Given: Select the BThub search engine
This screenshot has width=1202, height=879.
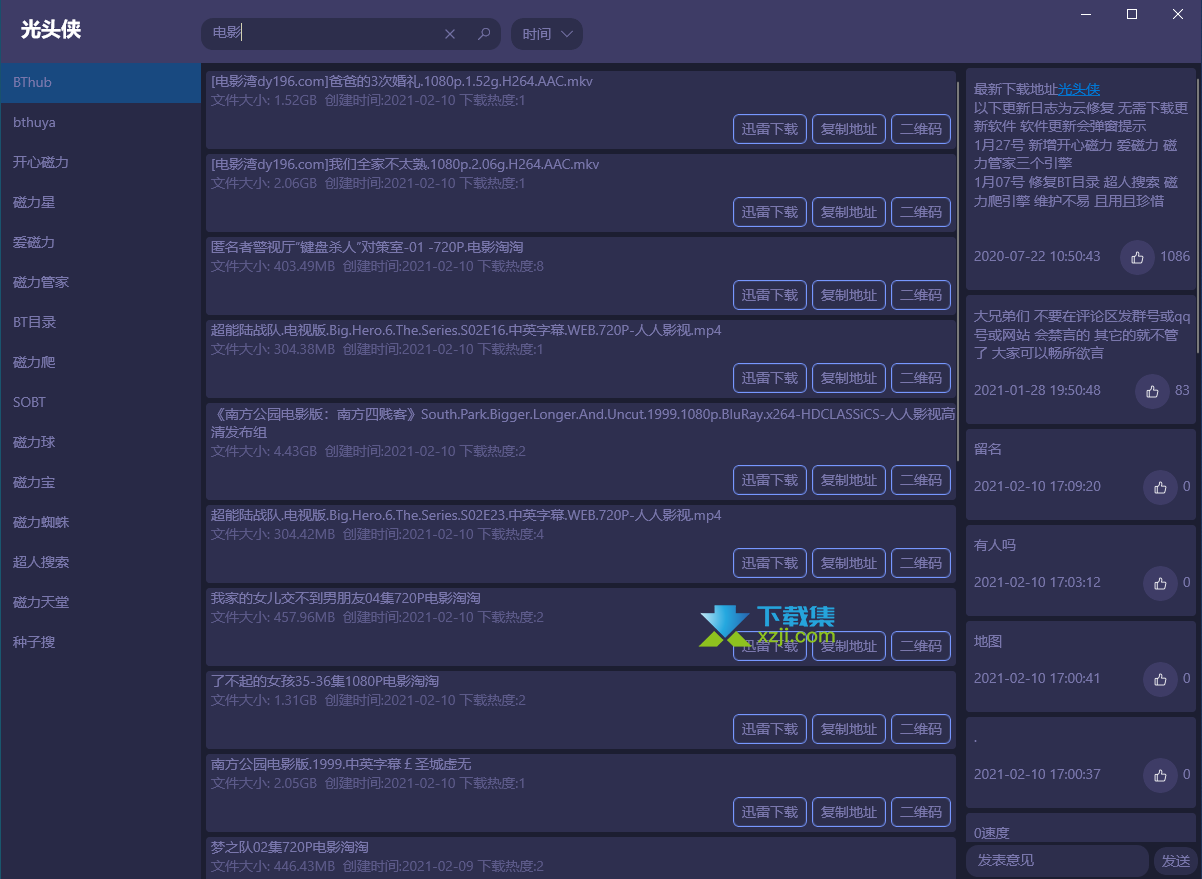Looking at the screenshot, I should coord(100,82).
